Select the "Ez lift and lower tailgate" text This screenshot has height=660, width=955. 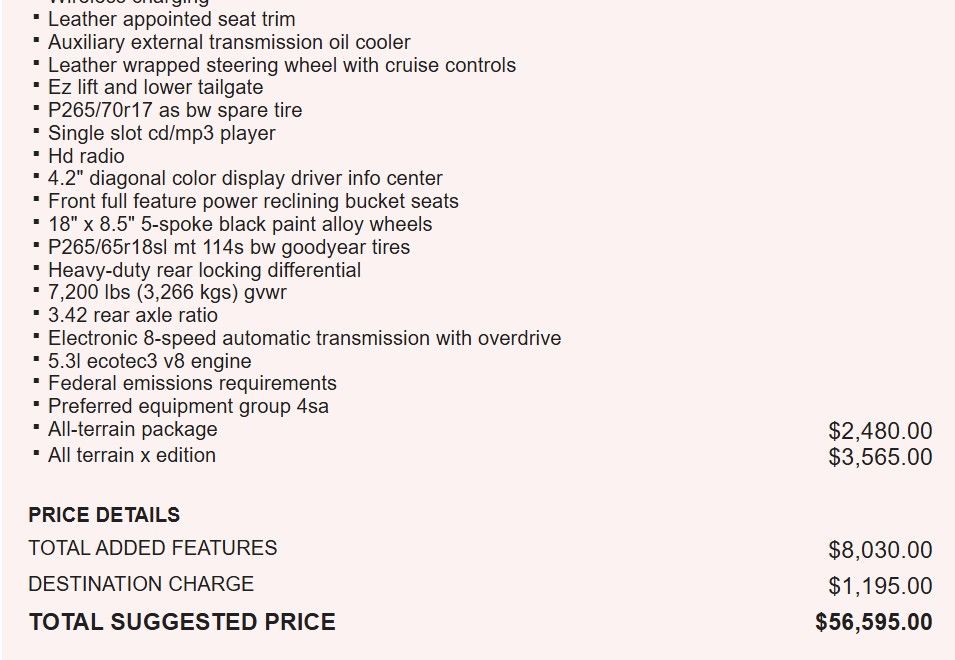[155, 87]
